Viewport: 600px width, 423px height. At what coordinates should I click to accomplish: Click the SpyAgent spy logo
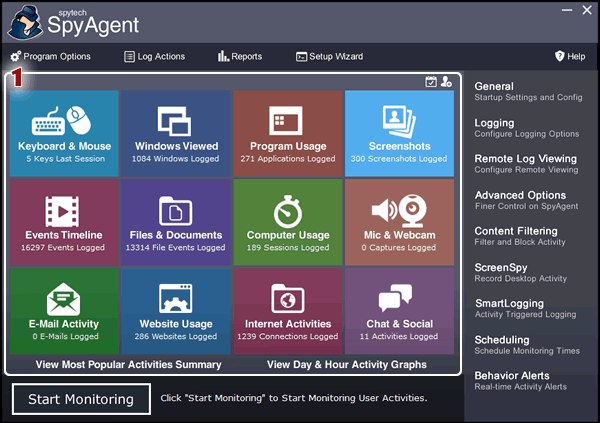tap(25, 23)
